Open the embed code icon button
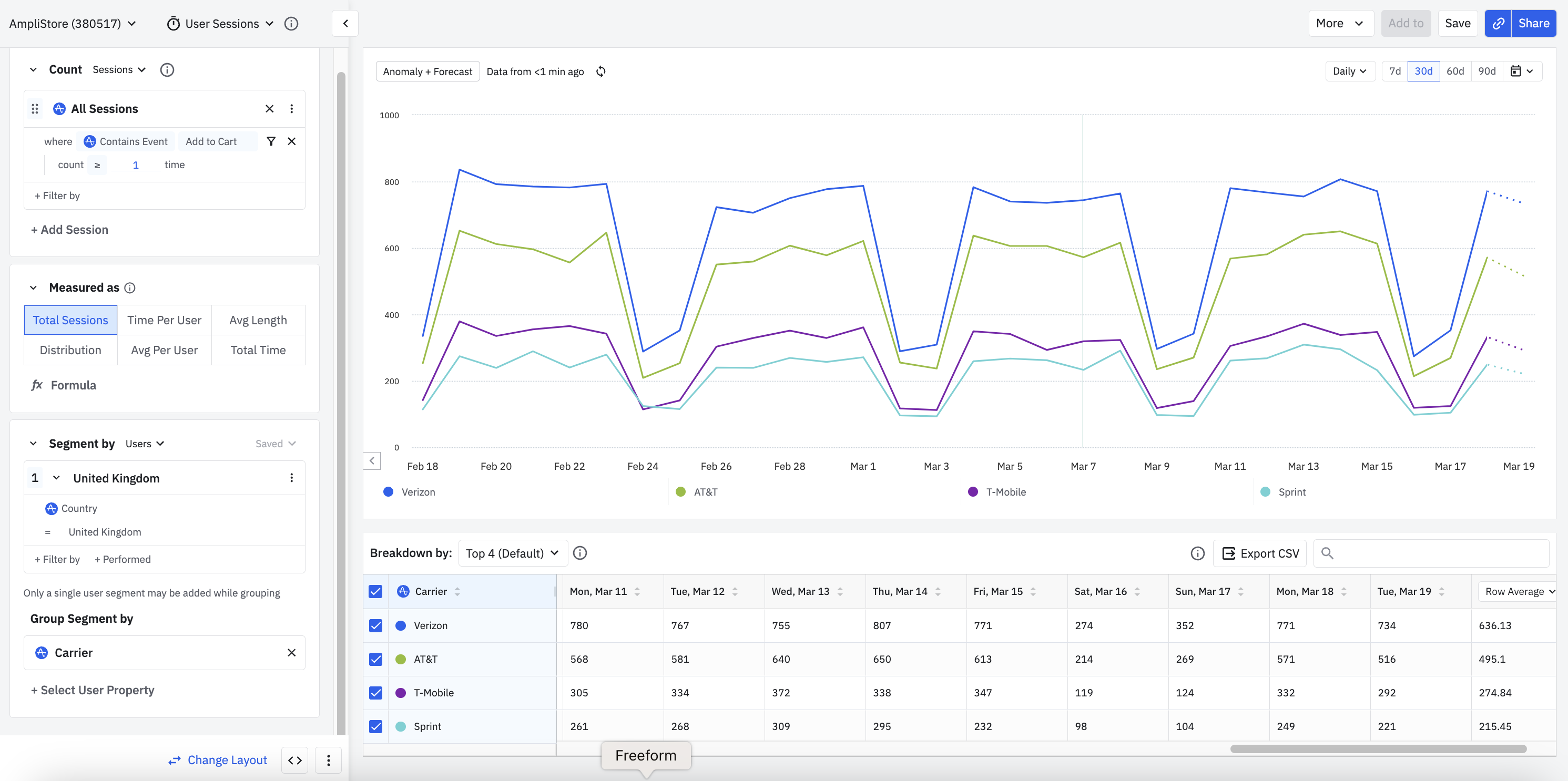This screenshot has width=1568, height=781. [x=295, y=759]
